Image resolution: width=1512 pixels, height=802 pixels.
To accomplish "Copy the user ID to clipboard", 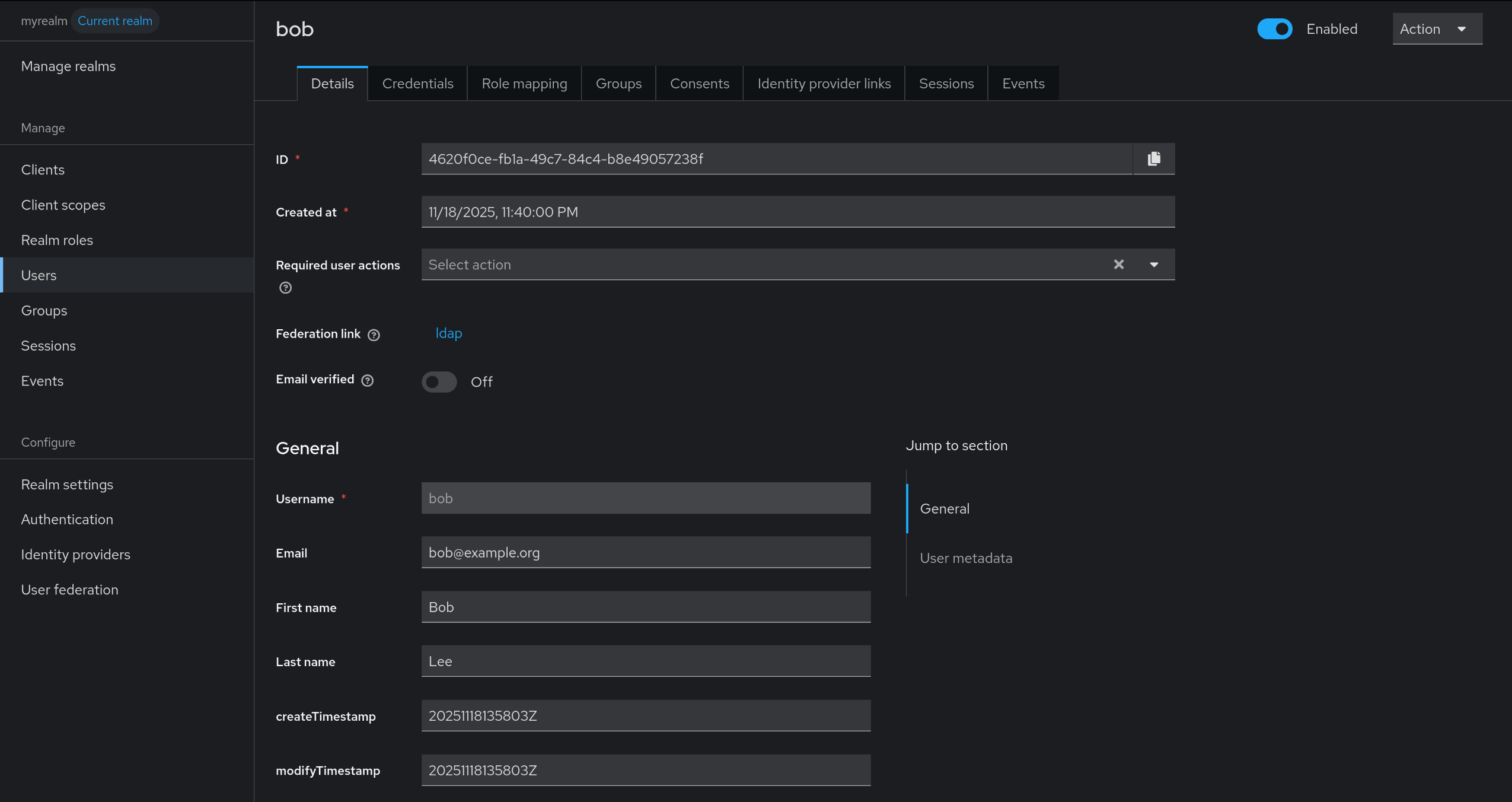I will 1153,158.
